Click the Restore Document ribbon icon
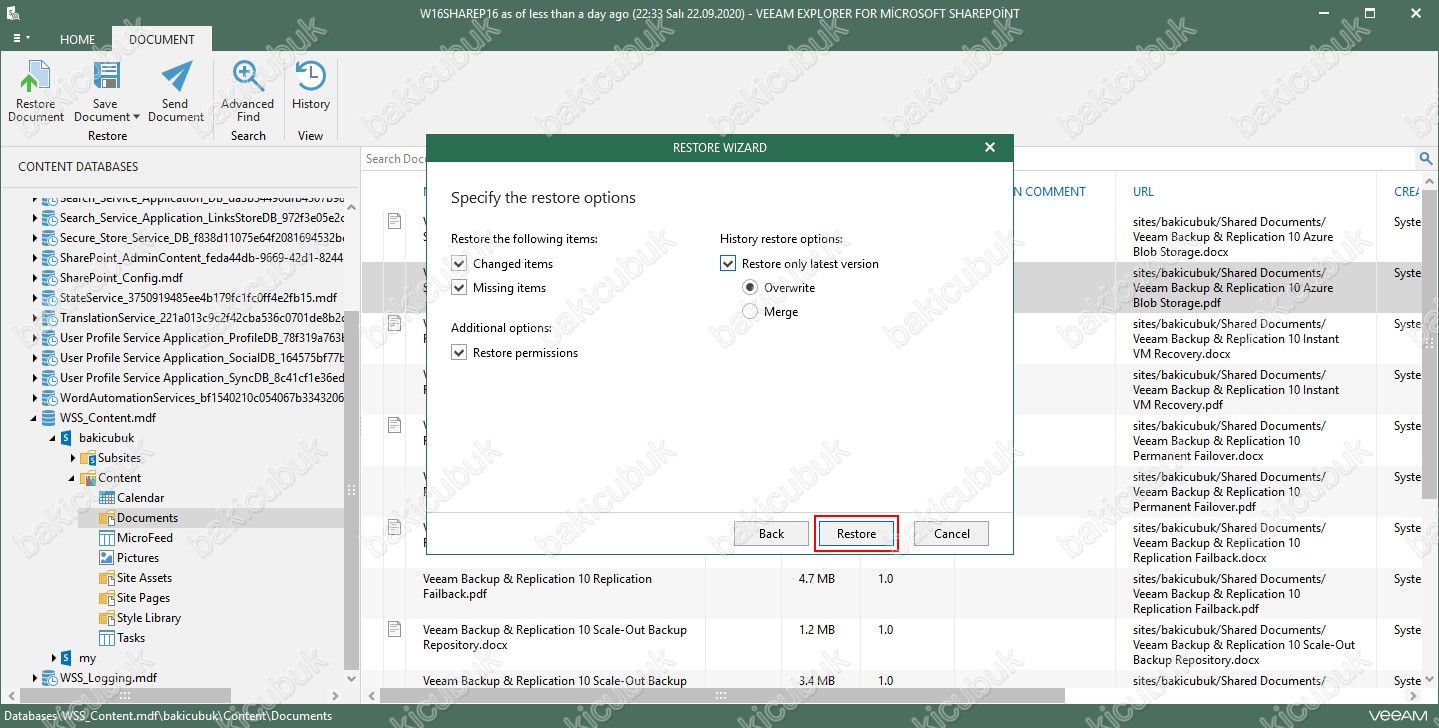This screenshot has width=1439, height=728. 36,78
